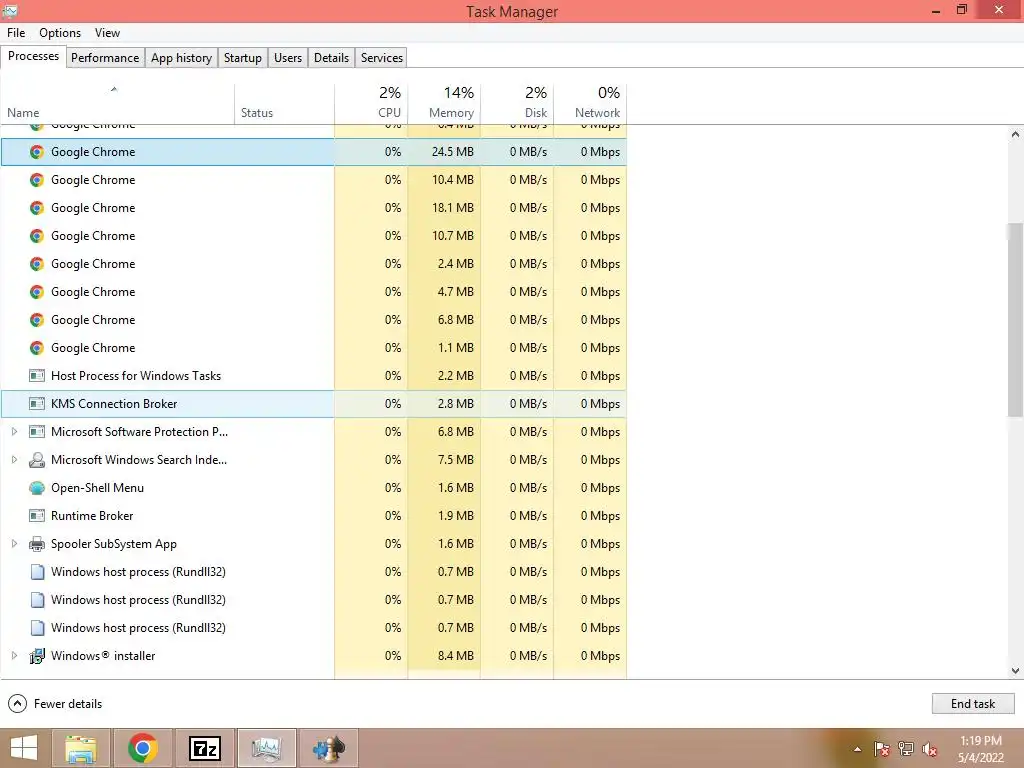1024x768 pixels.
Task: Click the scrollbar up arrow
Action: 1015,135
